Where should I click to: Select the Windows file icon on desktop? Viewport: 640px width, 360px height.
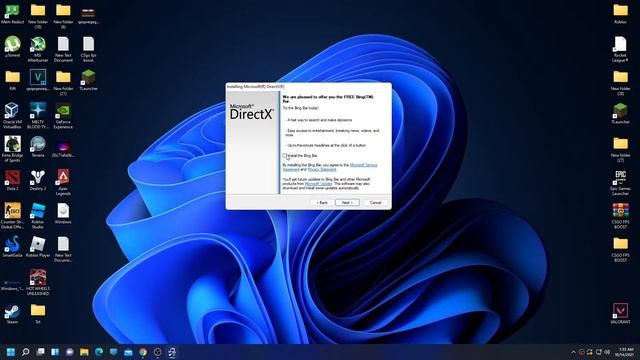point(63,213)
